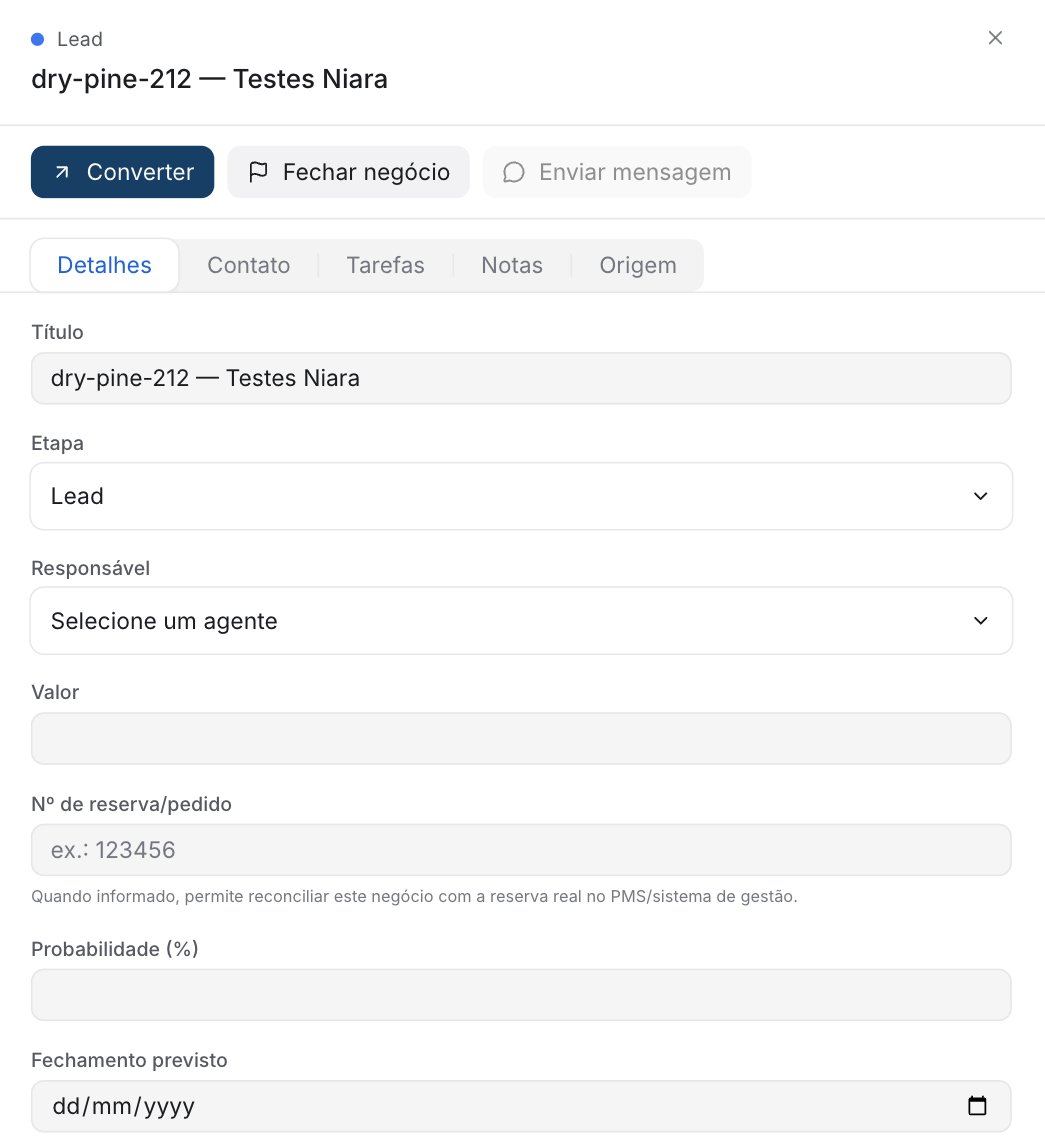Open the Responsável agent dropdown
Screen dimensions: 1045x1148
click(x=521, y=621)
